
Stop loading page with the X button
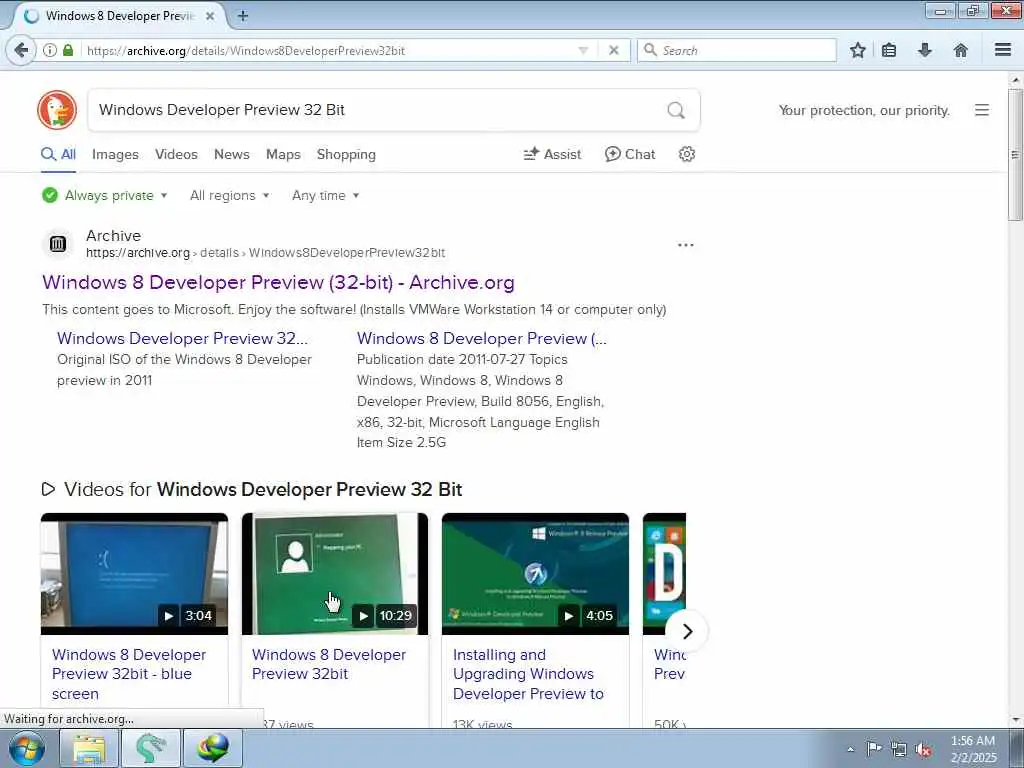coord(613,50)
